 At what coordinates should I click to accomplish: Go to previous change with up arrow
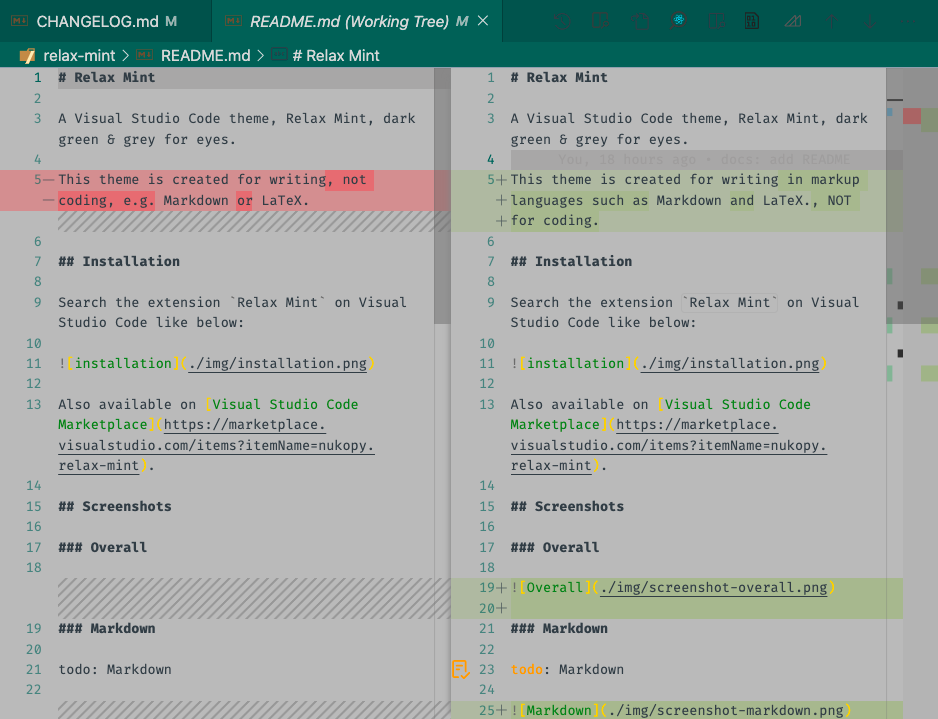[x=832, y=22]
